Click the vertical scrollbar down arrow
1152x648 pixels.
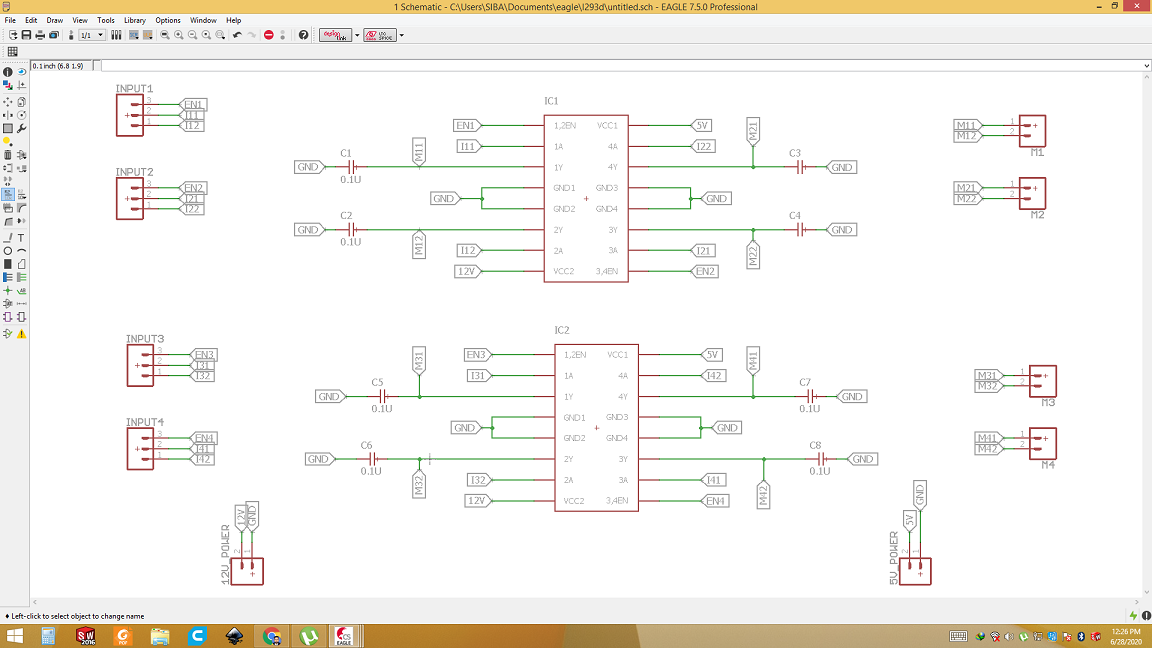[x=1146, y=593]
